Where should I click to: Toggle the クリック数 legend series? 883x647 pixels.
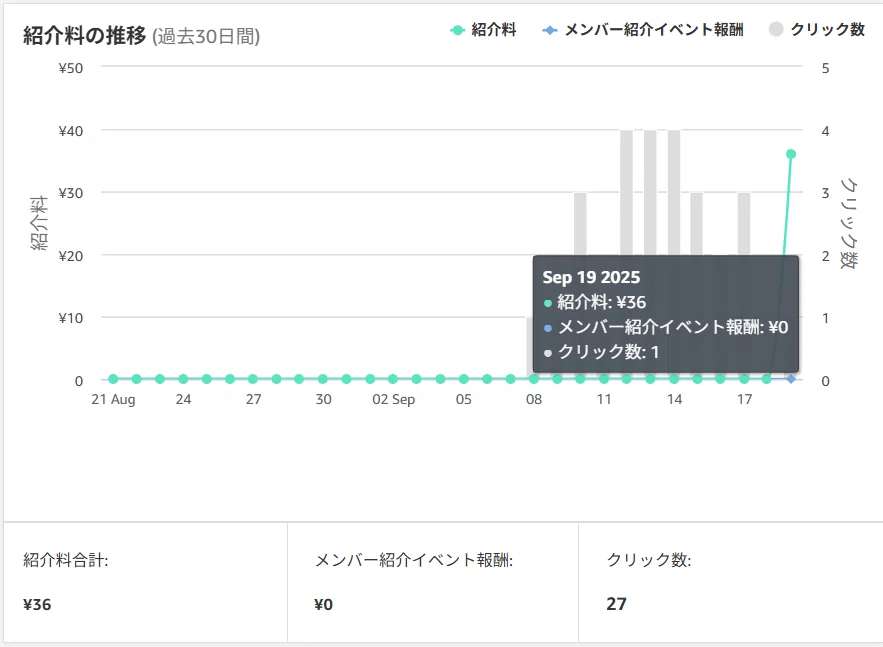pos(817,29)
